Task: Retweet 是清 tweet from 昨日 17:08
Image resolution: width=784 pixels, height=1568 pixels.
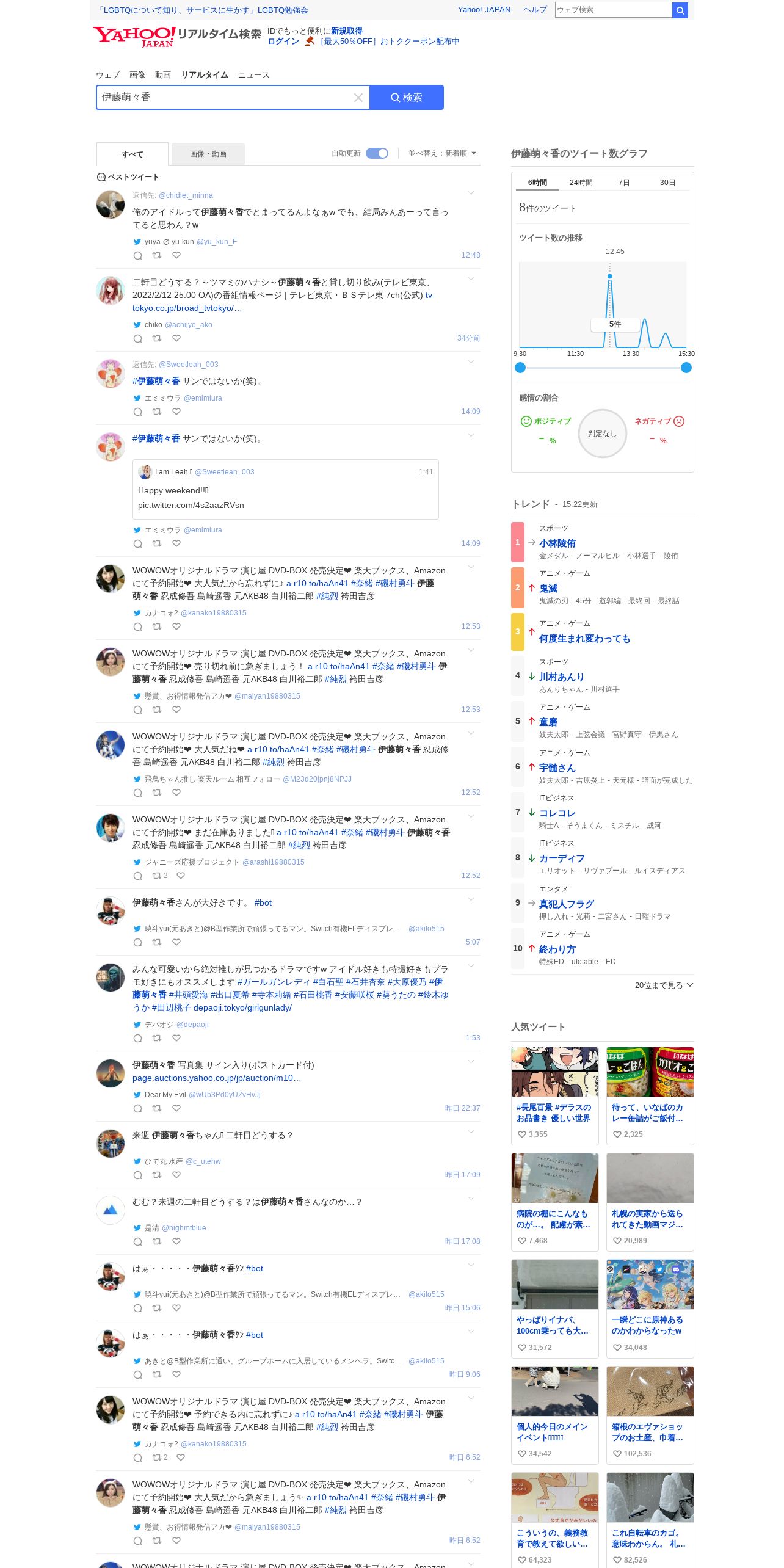Action: [157, 1241]
